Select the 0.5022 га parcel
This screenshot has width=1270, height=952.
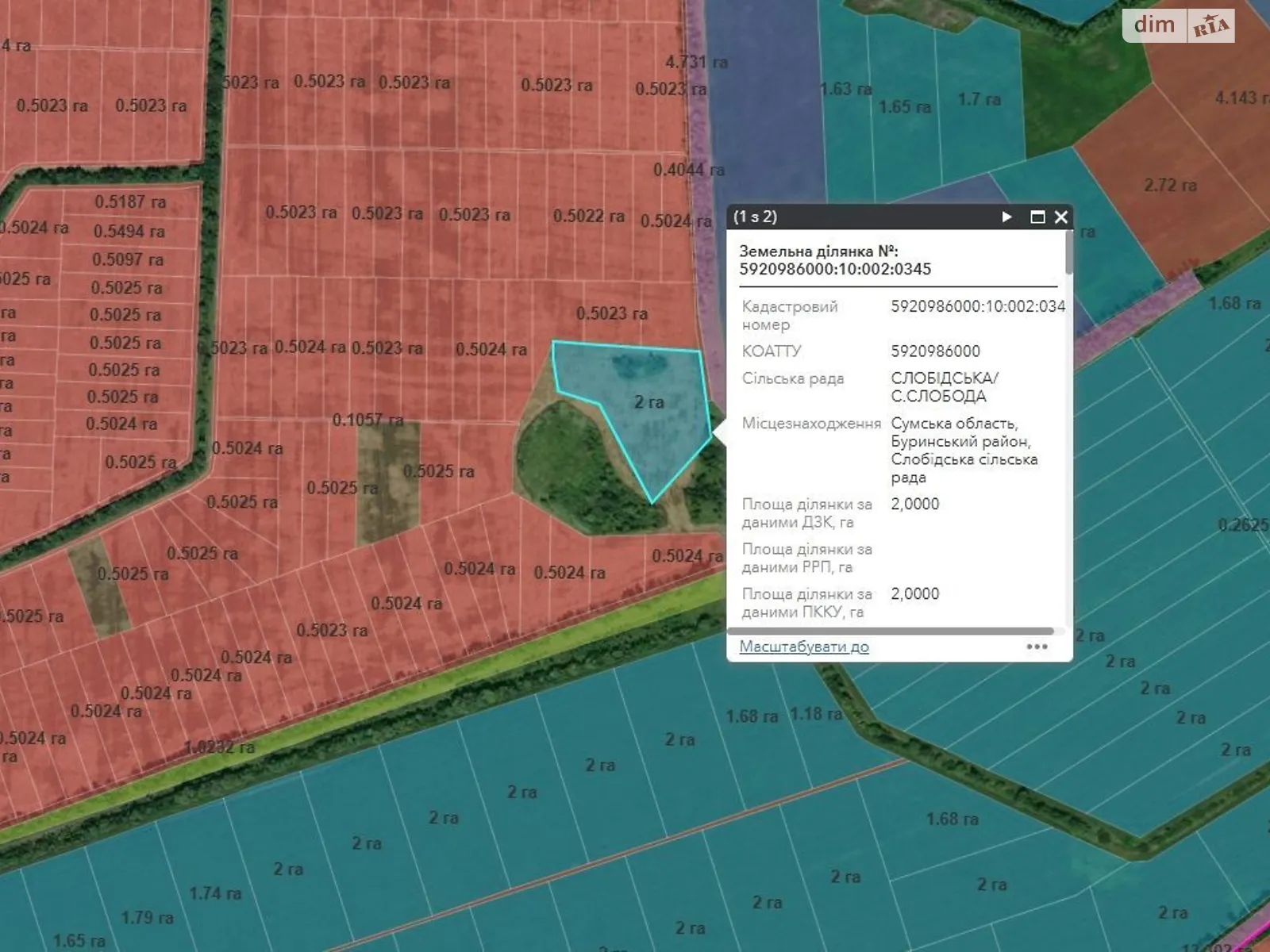tap(588, 216)
